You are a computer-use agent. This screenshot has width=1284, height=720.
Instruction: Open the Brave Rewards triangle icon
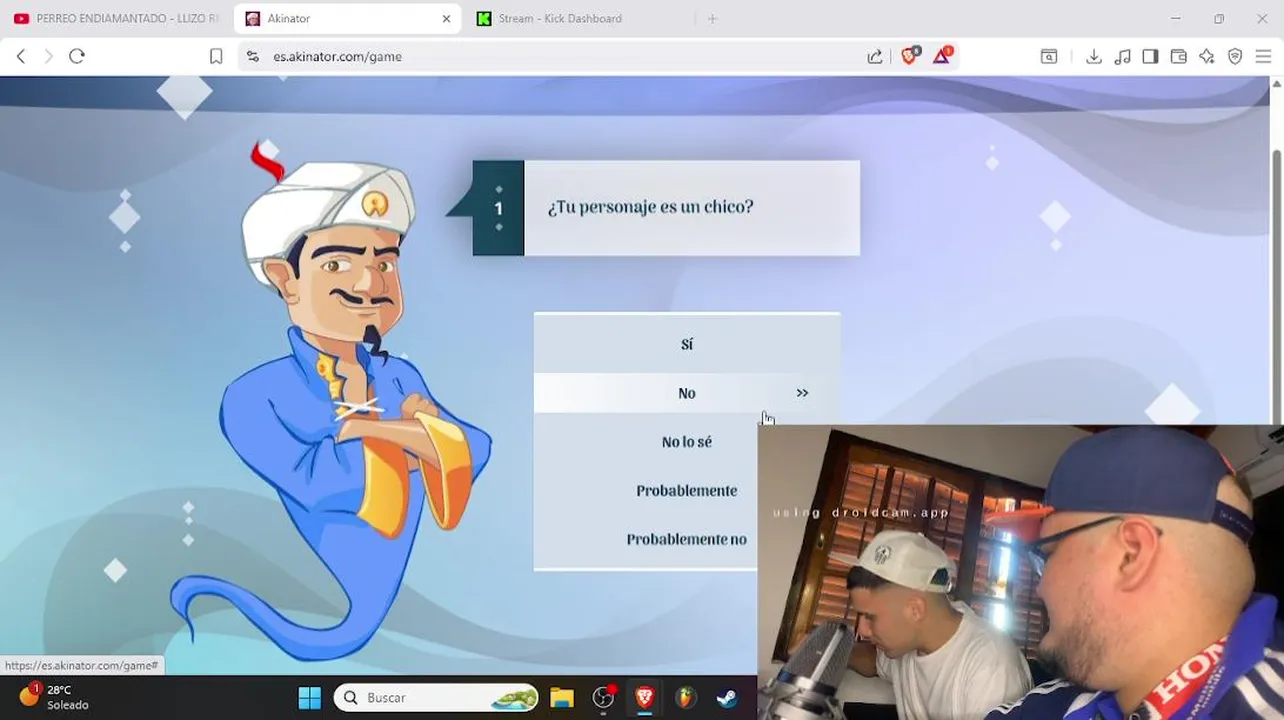pyautogui.click(x=942, y=56)
